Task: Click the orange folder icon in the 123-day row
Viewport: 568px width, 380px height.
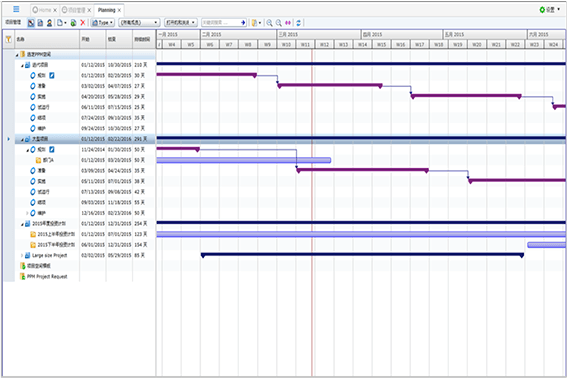Action: [33, 234]
